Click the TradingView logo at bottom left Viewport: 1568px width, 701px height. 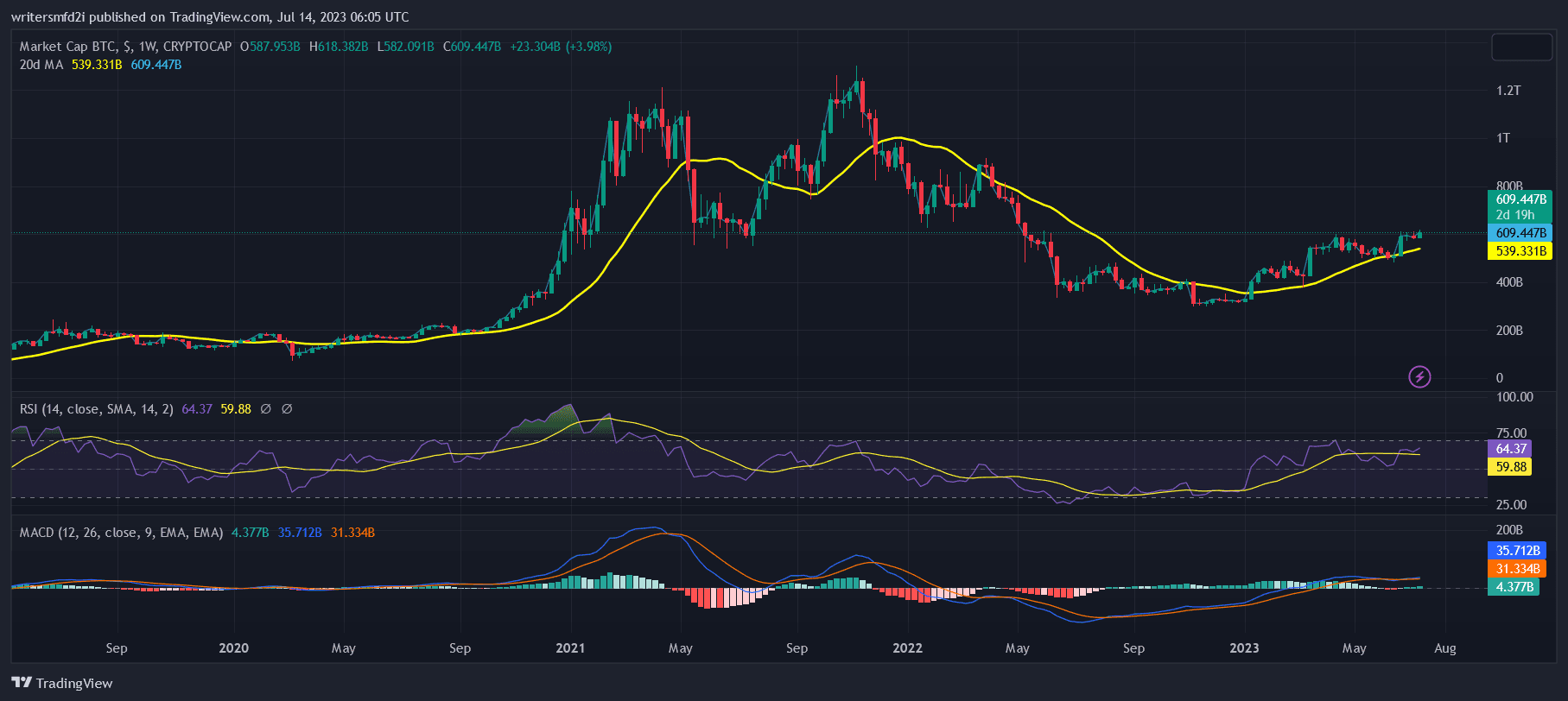(x=62, y=683)
